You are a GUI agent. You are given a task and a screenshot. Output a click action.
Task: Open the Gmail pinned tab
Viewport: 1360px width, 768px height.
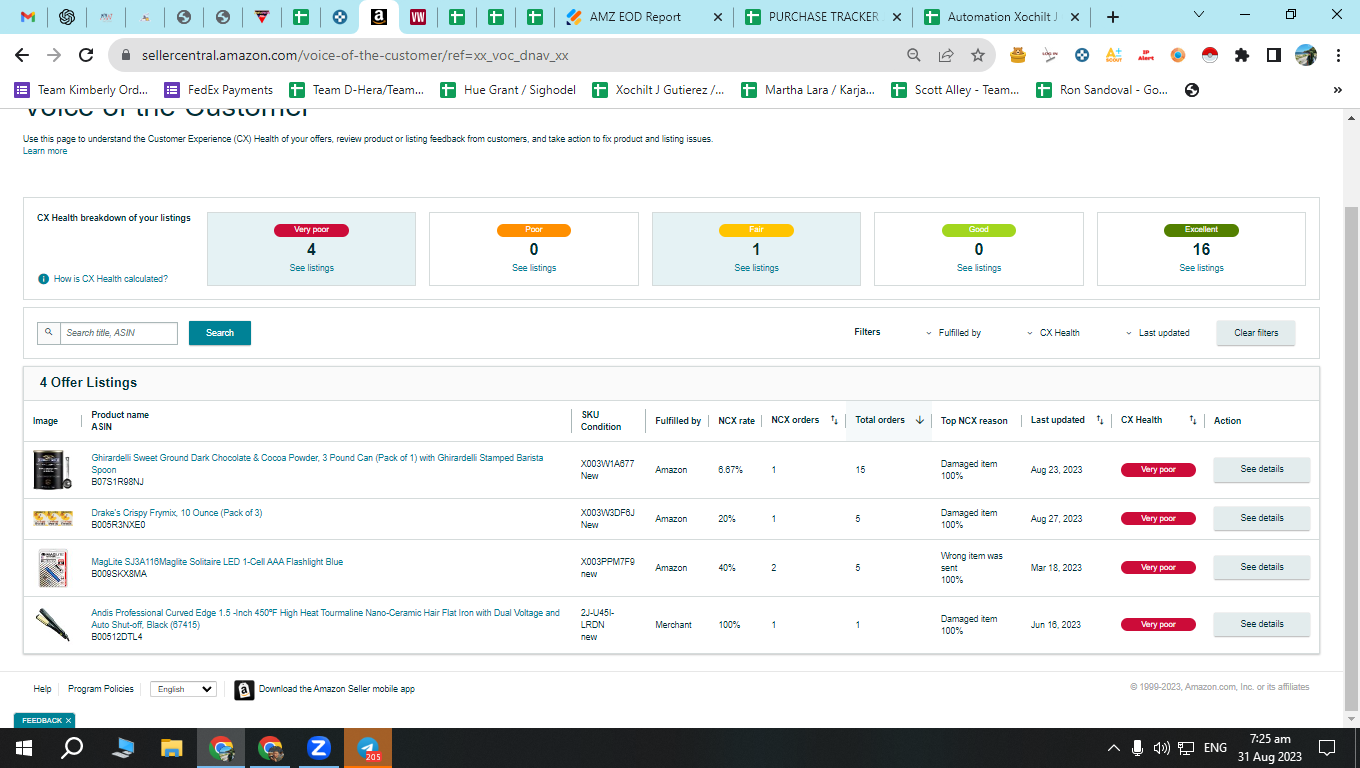(x=28, y=17)
